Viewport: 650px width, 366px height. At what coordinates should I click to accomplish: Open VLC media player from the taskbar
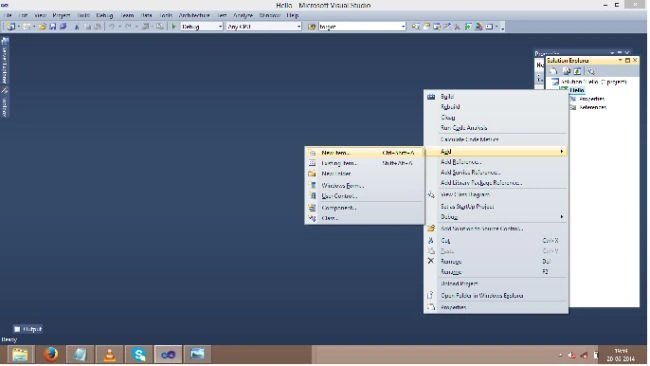click(x=109, y=354)
